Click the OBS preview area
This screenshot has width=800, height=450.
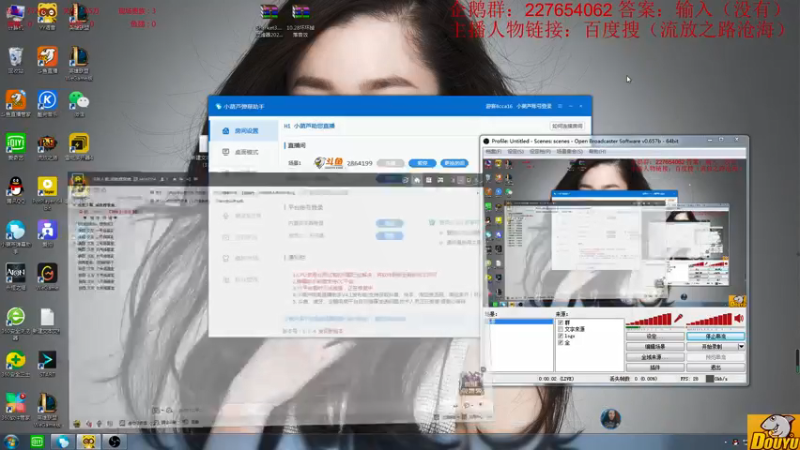point(615,232)
